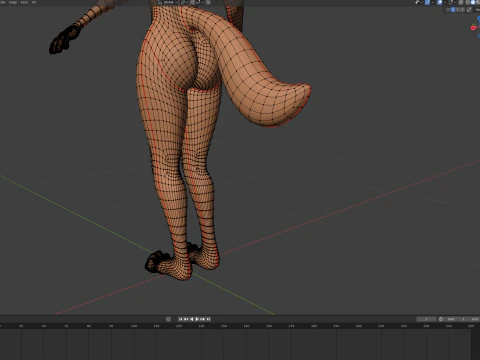Toggle viewport overlays display
480x360 pixels.
440,2
